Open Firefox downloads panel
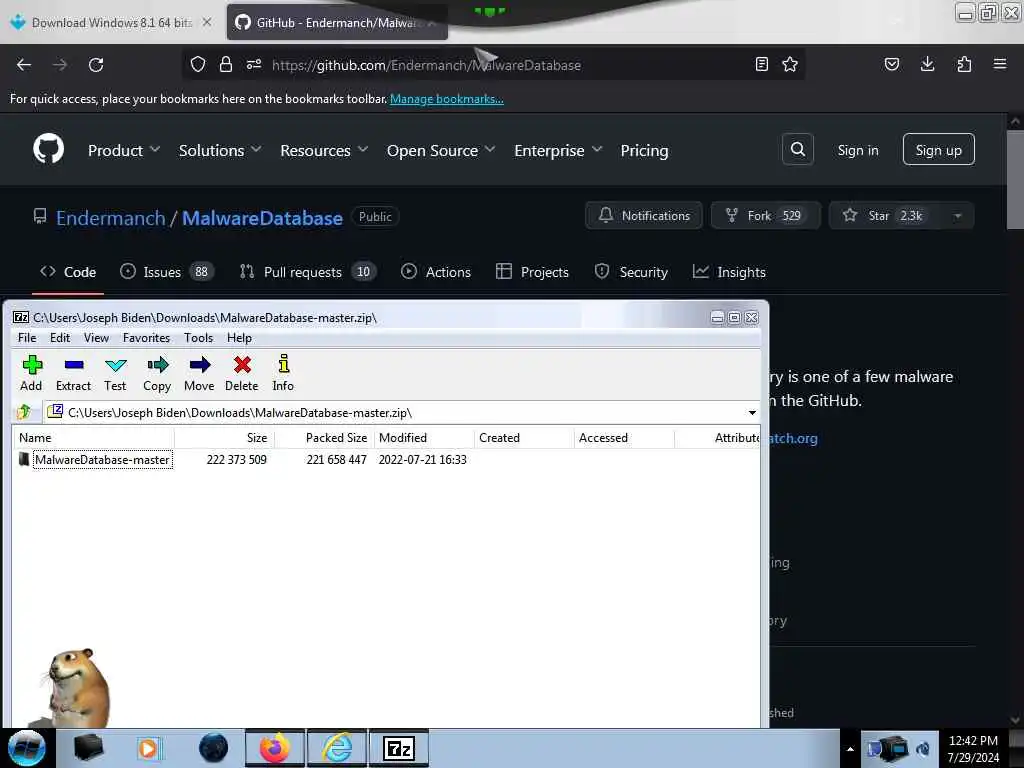The image size is (1024, 768). tap(927, 64)
